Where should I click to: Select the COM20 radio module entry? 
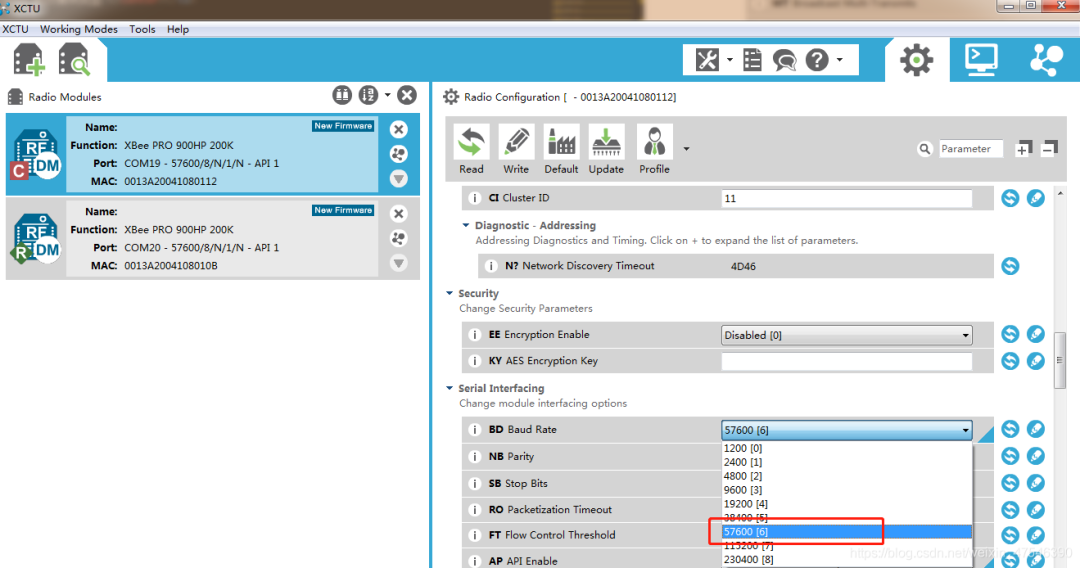pyautogui.click(x=213, y=238)
